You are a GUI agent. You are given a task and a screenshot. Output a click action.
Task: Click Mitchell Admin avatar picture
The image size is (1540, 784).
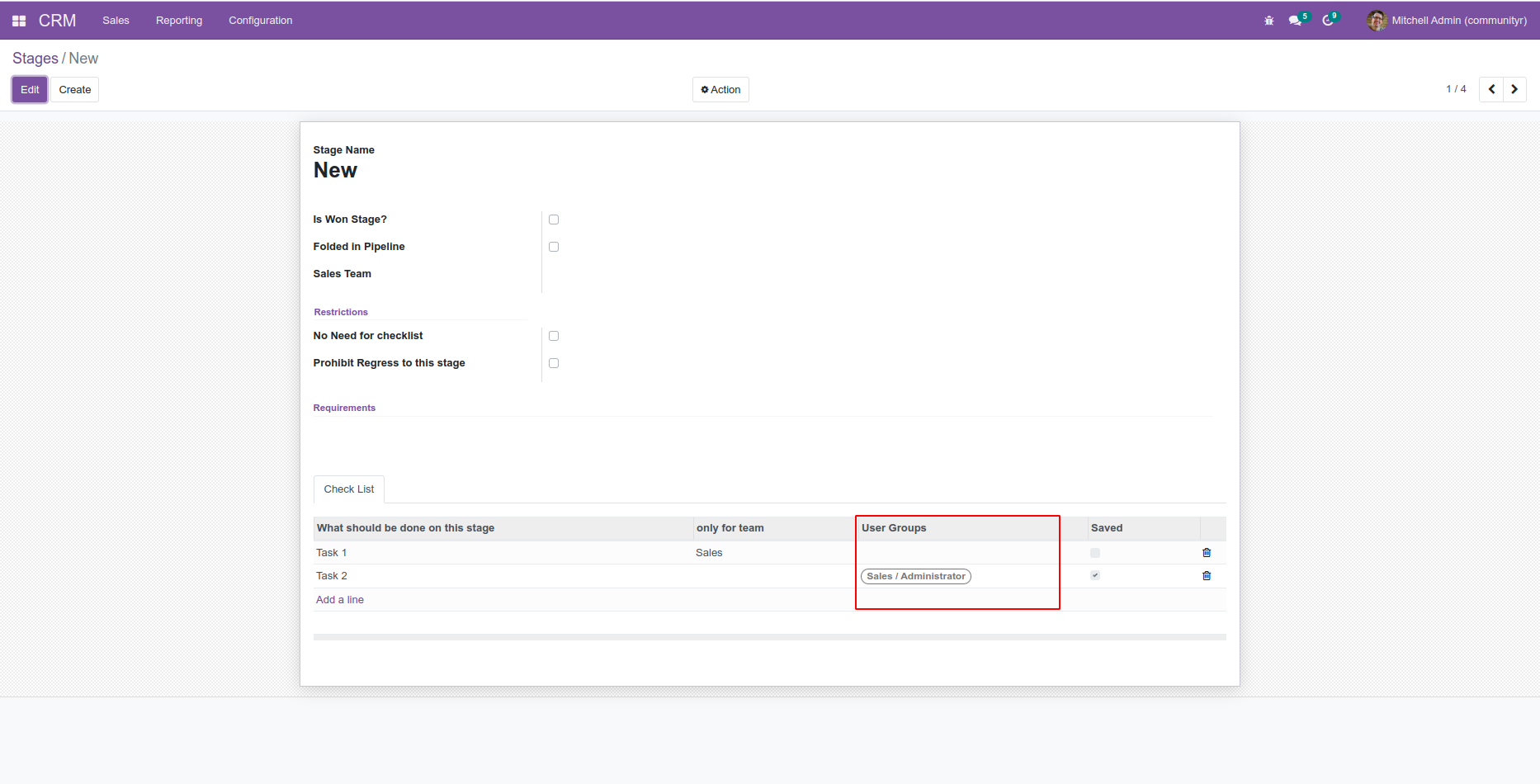tap(1377, 21)
